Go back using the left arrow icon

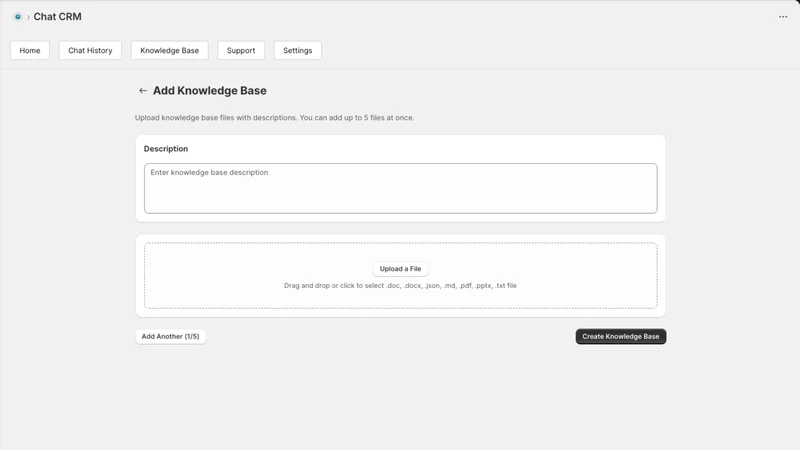click(143, 91)
